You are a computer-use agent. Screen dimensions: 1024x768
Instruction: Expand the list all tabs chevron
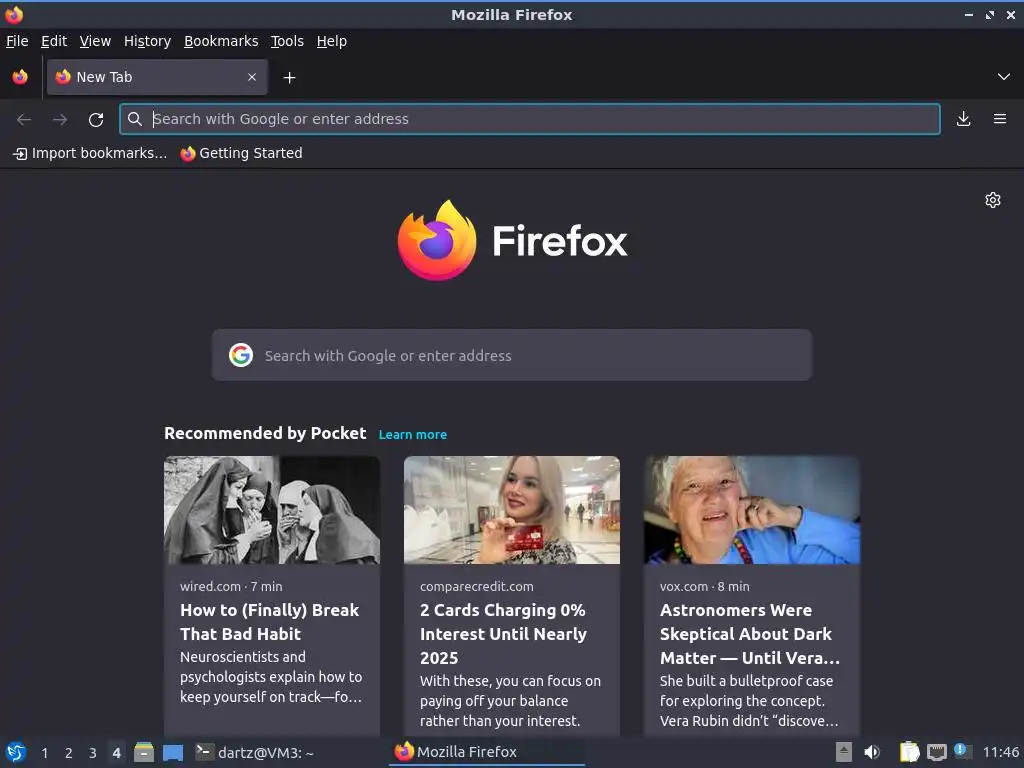(1004, 77)
